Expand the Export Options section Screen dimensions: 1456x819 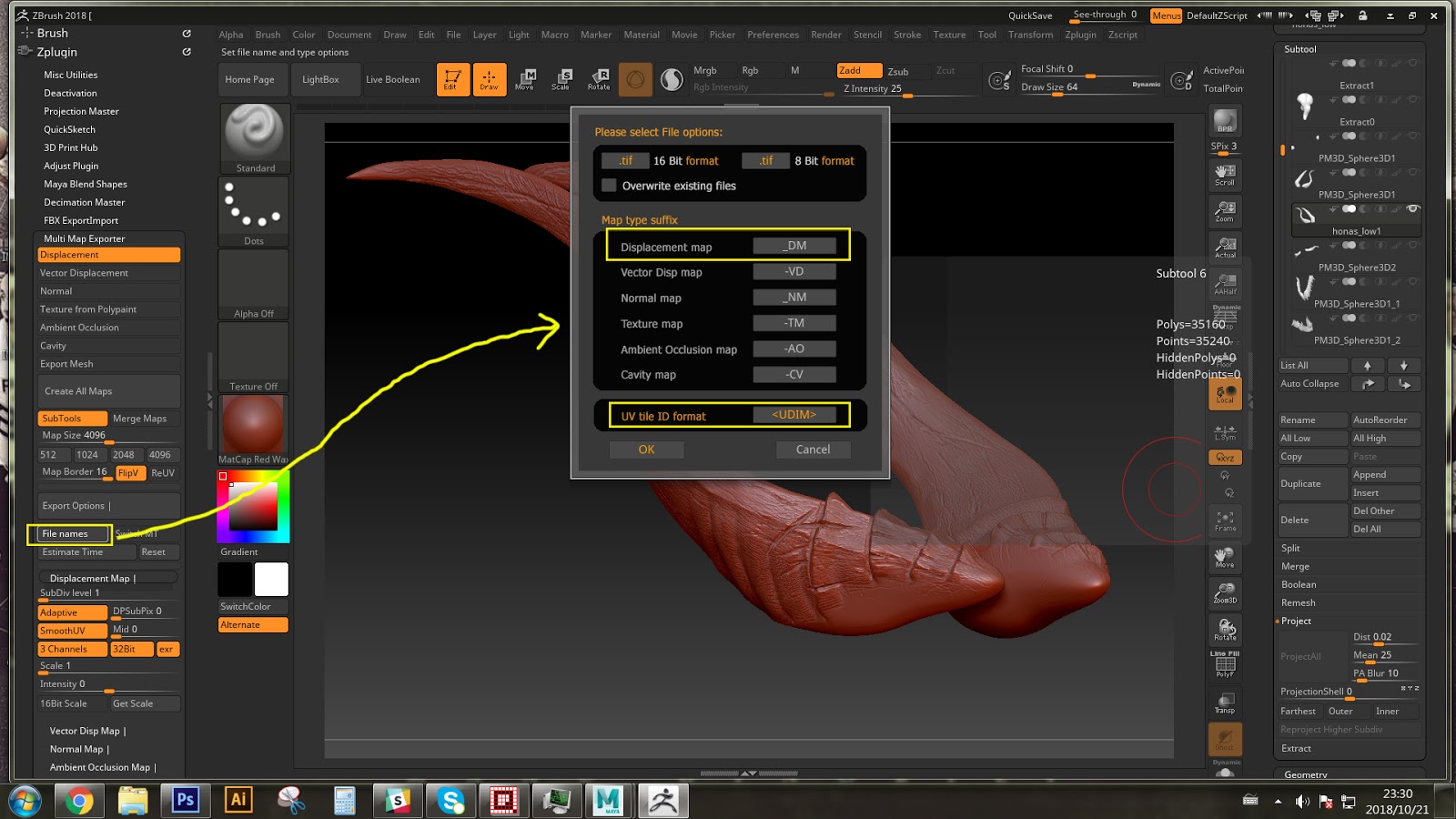[76, 506]
